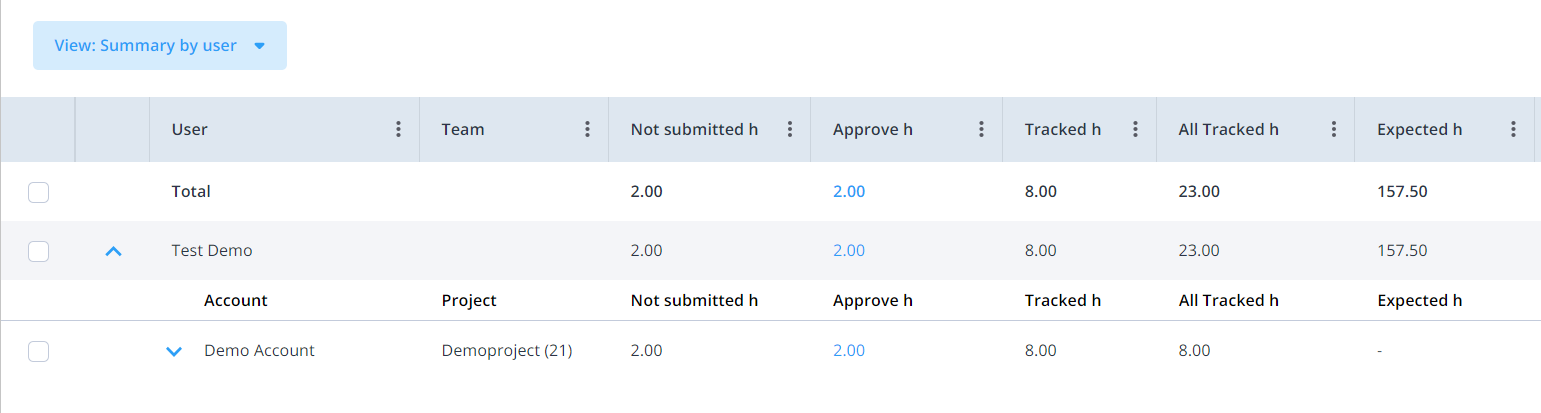Screen dimensions: 1541x413
Task: Click the Expected h column header
Action: 1419,129
